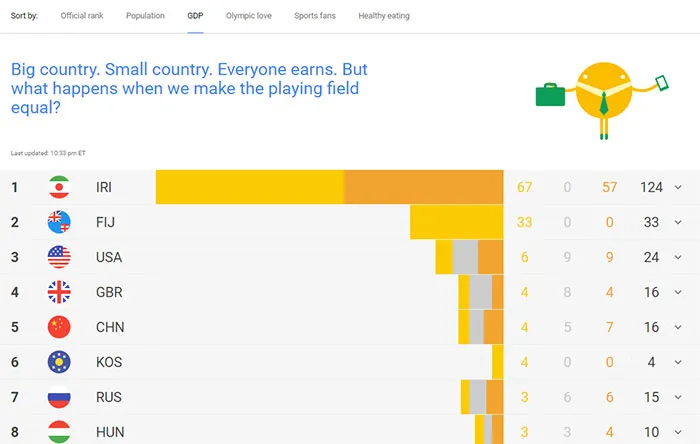Screen dimensions: 700x444
Task: Click the Kosovo flag icon
Action: (x=59, y=362)
